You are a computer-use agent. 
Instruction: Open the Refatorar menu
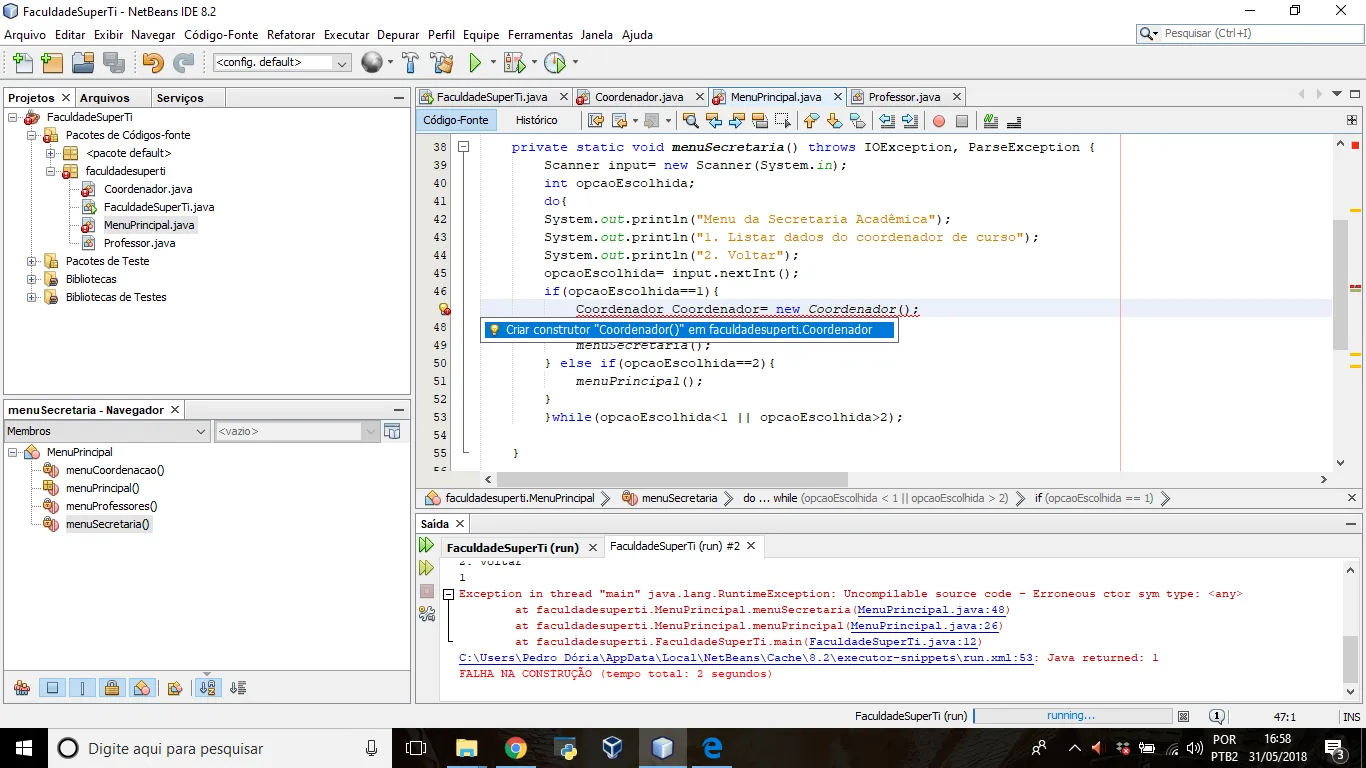coord(291,35)
